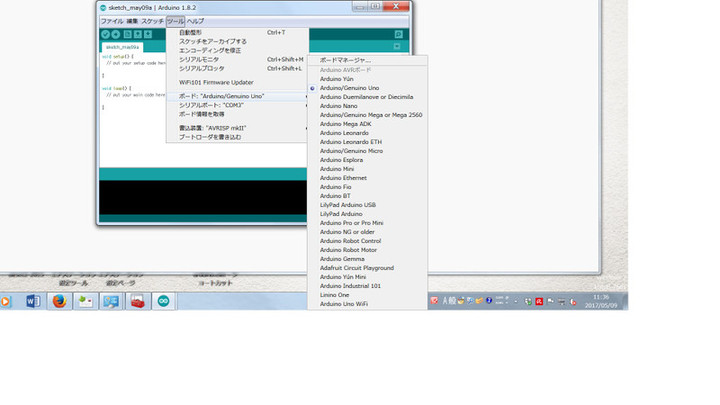The width and height of the screenshot is (720, 405).
Task: Click the Word icon in taskbar
Action: pos(32,301)
